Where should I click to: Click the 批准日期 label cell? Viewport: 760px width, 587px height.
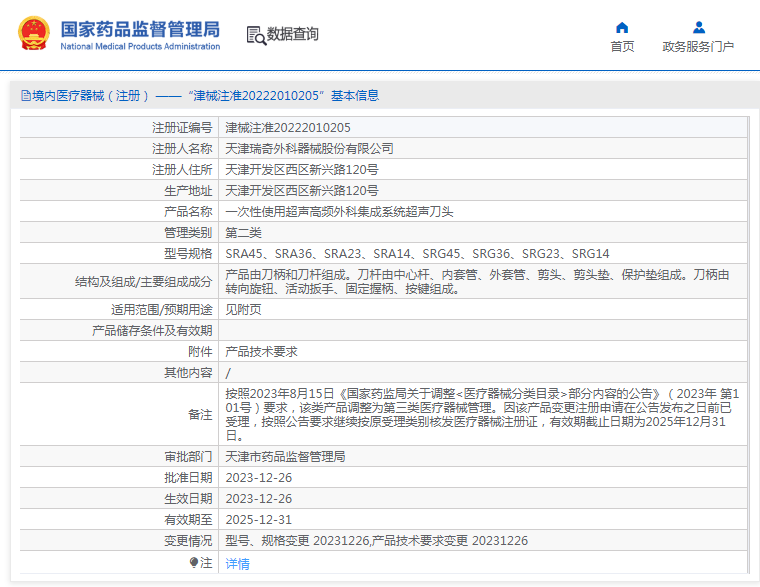[119, 477]
